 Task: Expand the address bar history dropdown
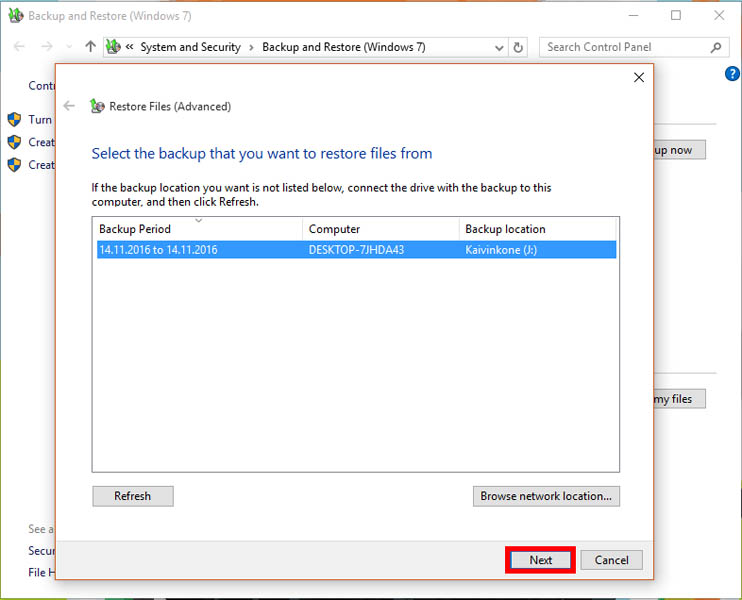point(500,47)
